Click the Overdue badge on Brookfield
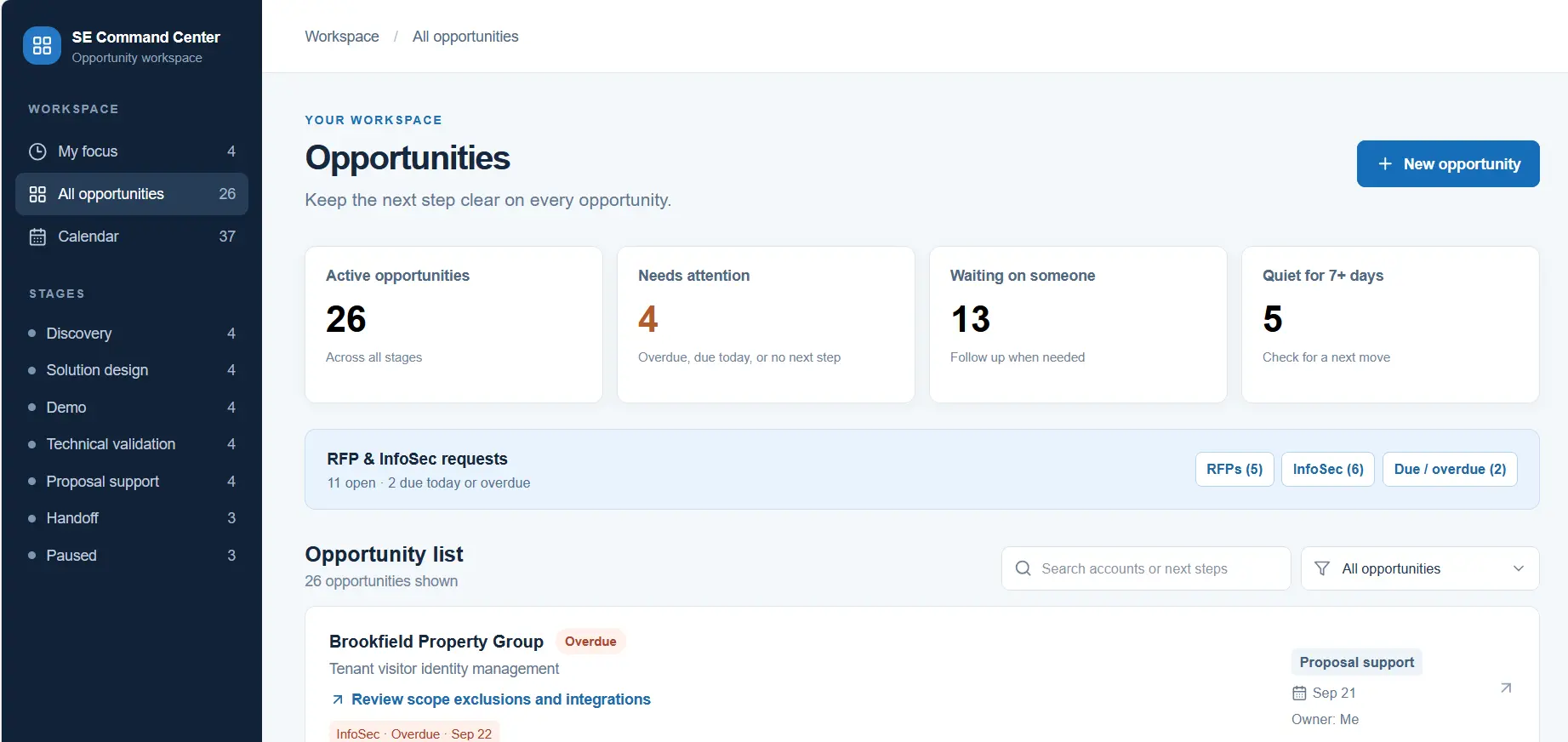Screen dimensions: 1568x742 tap(590, 642)
